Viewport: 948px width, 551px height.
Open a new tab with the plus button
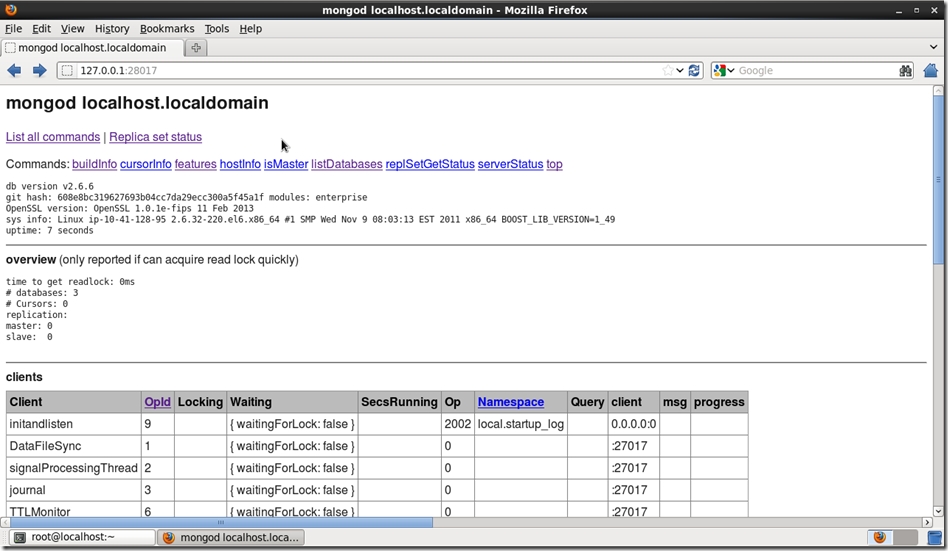click(196, 48)
